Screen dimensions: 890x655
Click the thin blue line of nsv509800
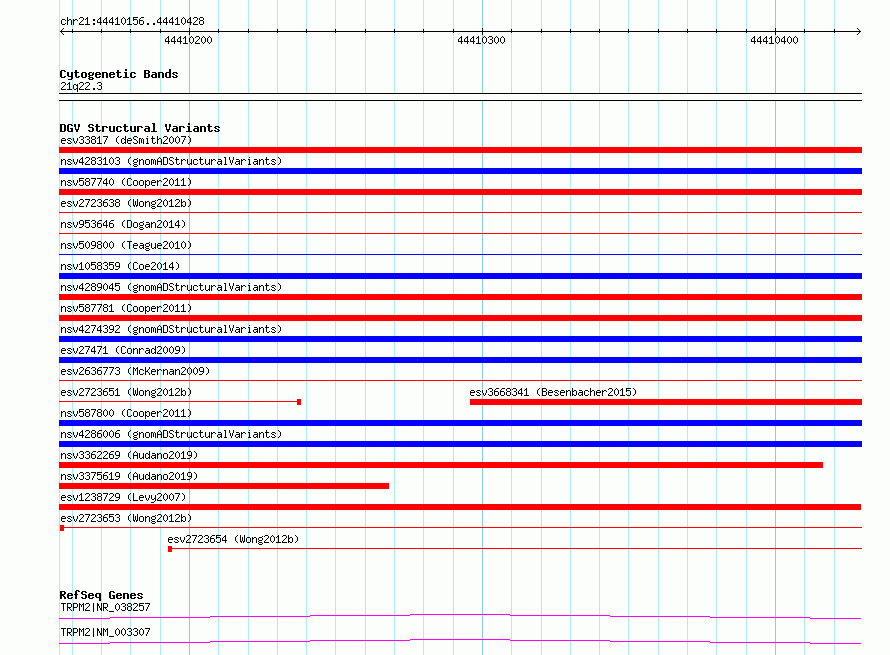tap(460, 254)
